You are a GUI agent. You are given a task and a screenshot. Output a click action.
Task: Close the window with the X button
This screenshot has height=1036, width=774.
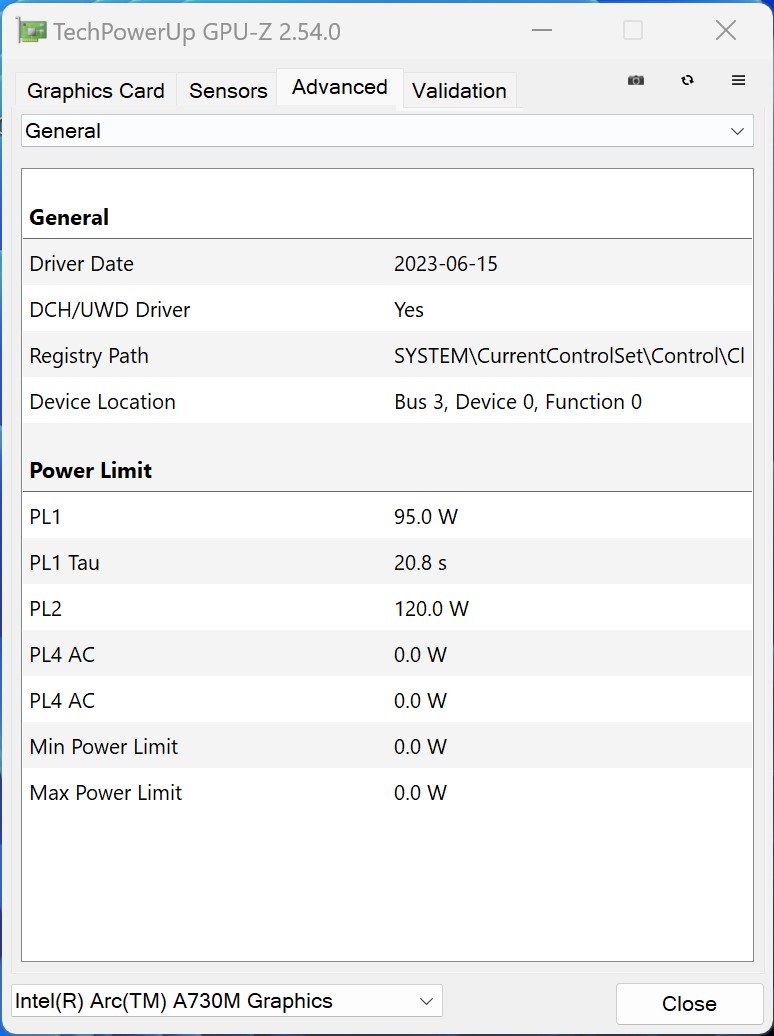pos(726,30)
